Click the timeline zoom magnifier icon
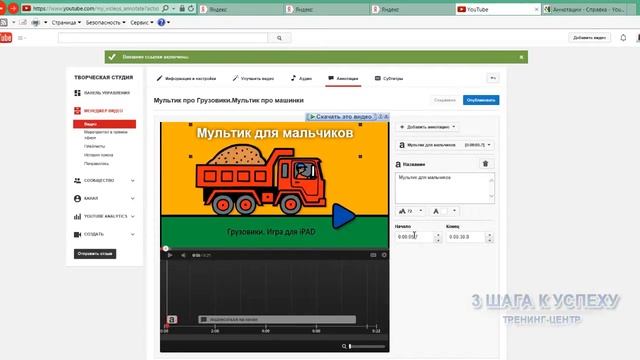Viewport: 640px width, 360px height. 344,347
